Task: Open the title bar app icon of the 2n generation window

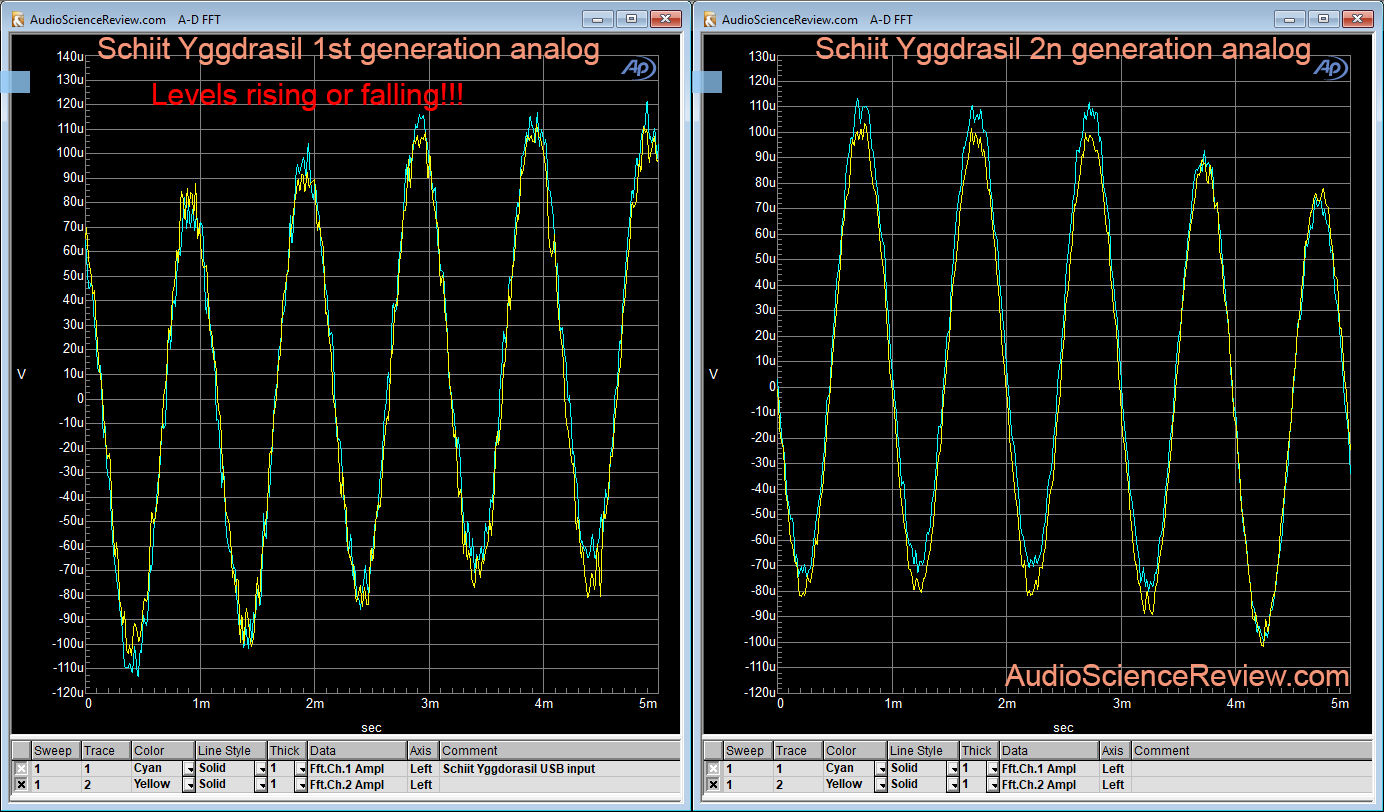Action: [710, 19]
